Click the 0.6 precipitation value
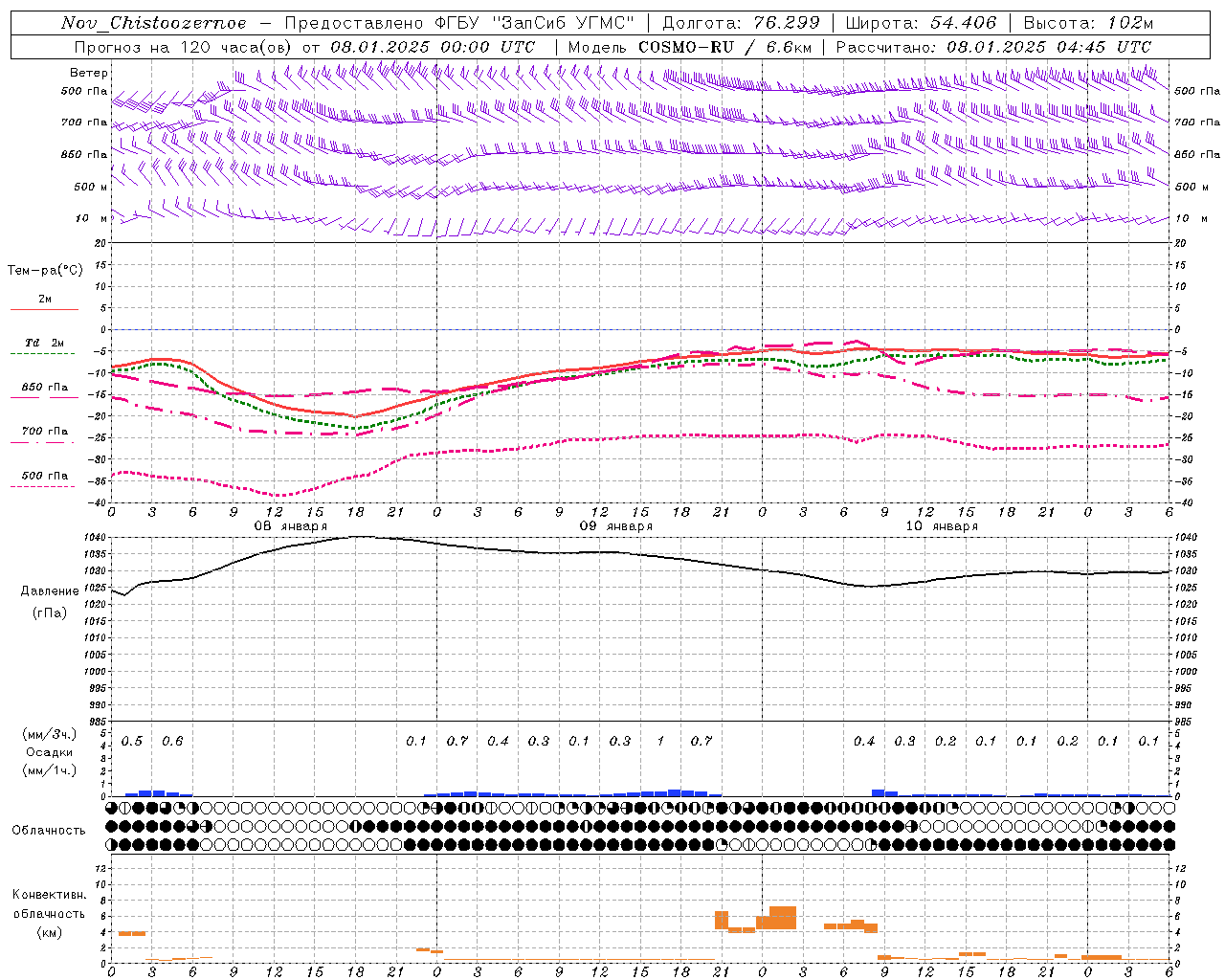This screenshot has height=980, width=1225. click(x=172, y=742)
